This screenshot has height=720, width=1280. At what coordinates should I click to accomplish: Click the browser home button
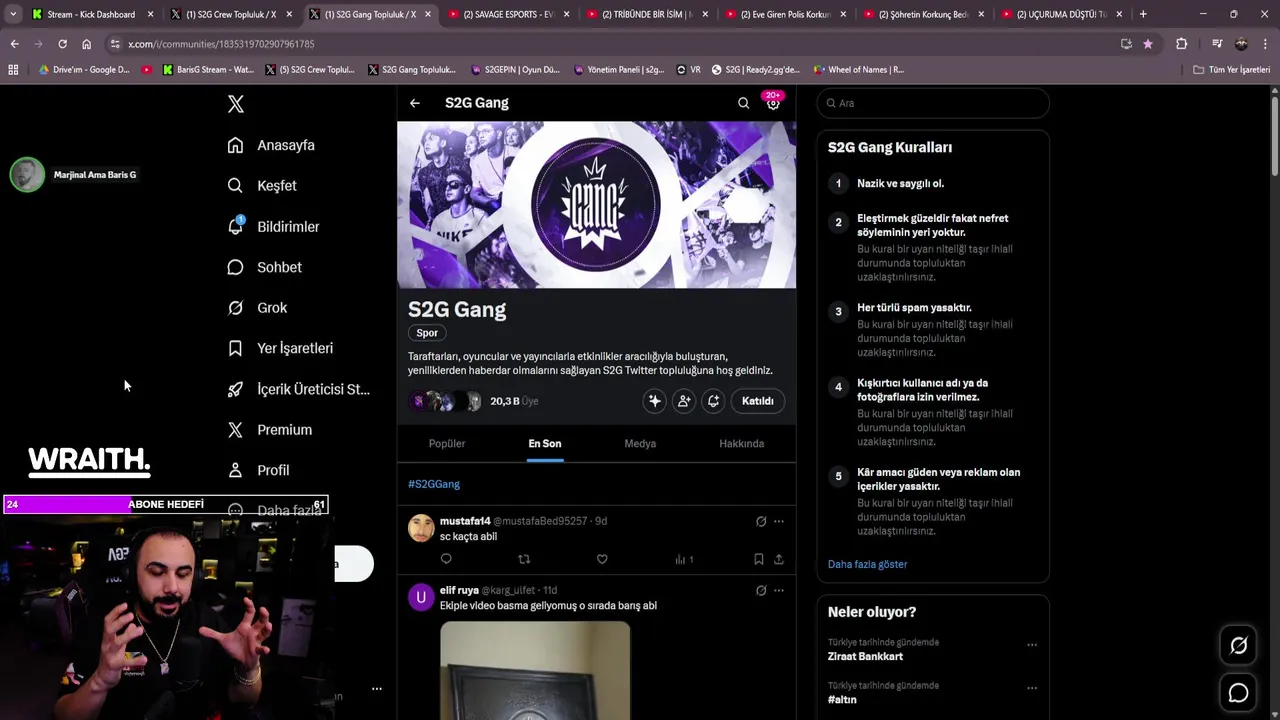(x=86, y=44)
